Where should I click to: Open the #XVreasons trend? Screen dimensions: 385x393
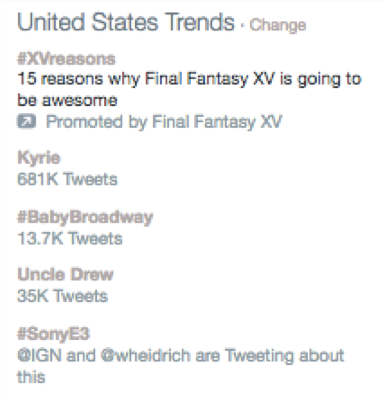point(66,59)
